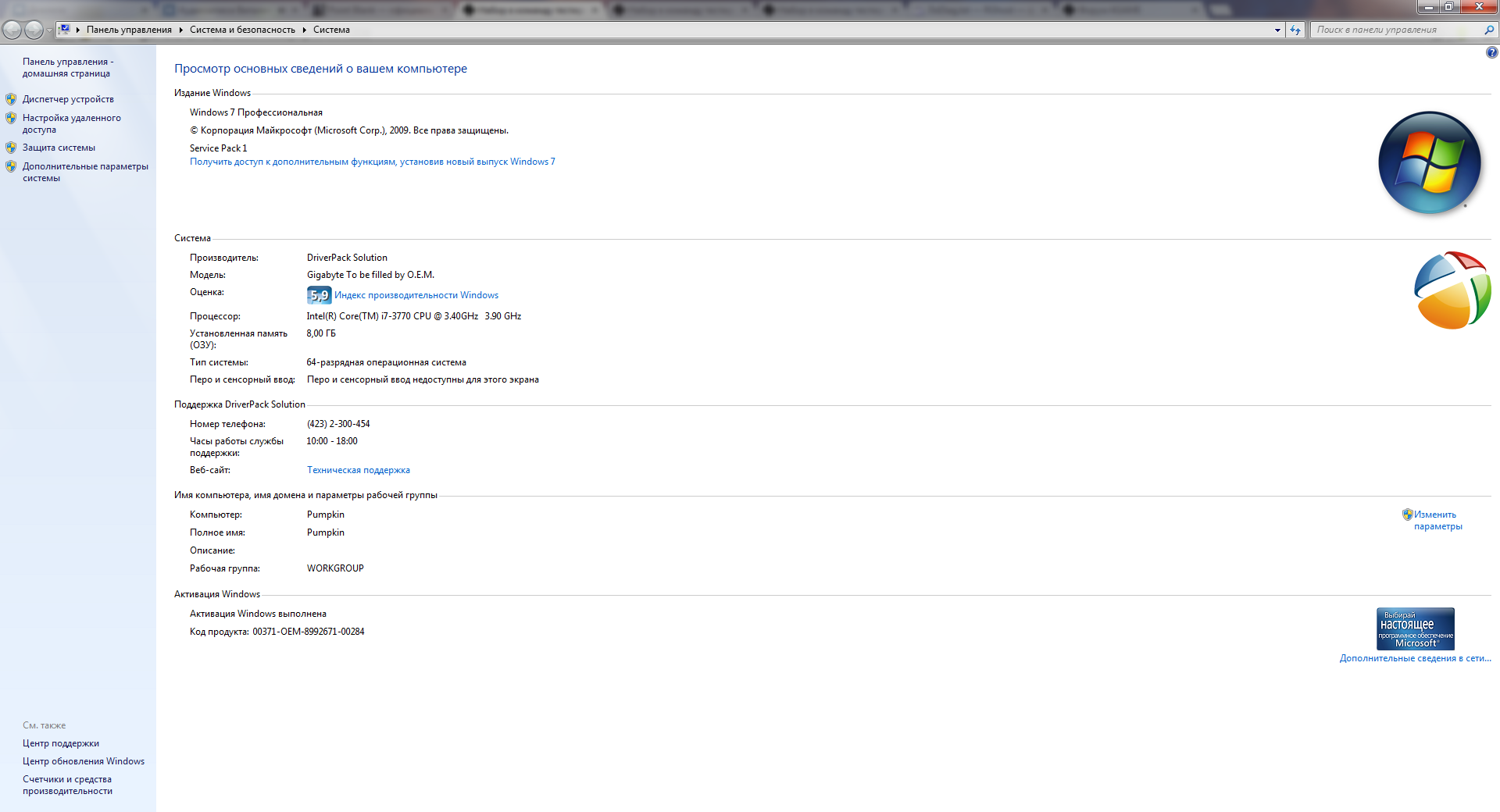Image resolution: width=1500 pixels, height=812 pixels.
Task: Select WORKGROUP workgroup value
Action: click(335, 568)
